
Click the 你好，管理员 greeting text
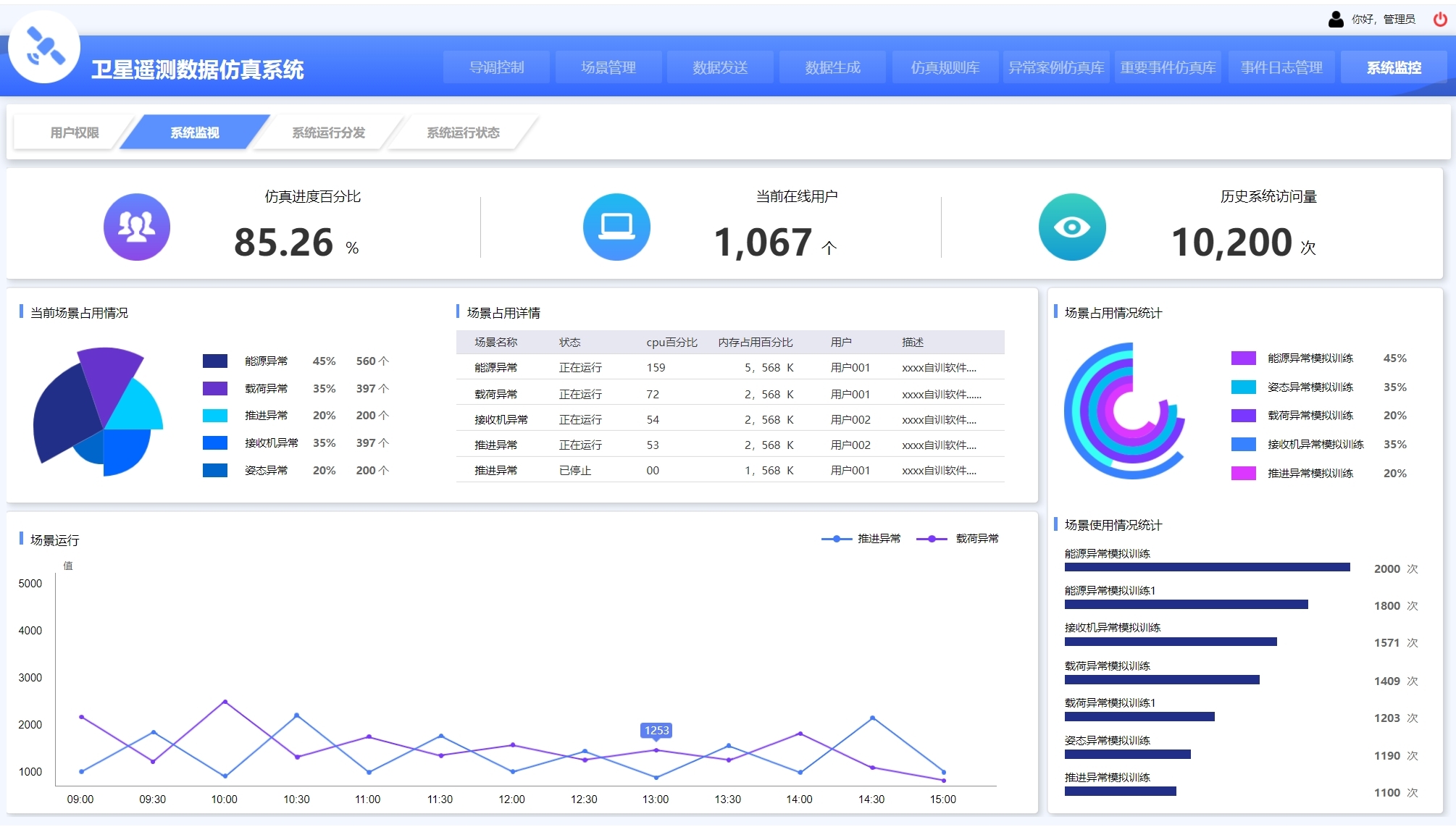(x=1383, y=20)
